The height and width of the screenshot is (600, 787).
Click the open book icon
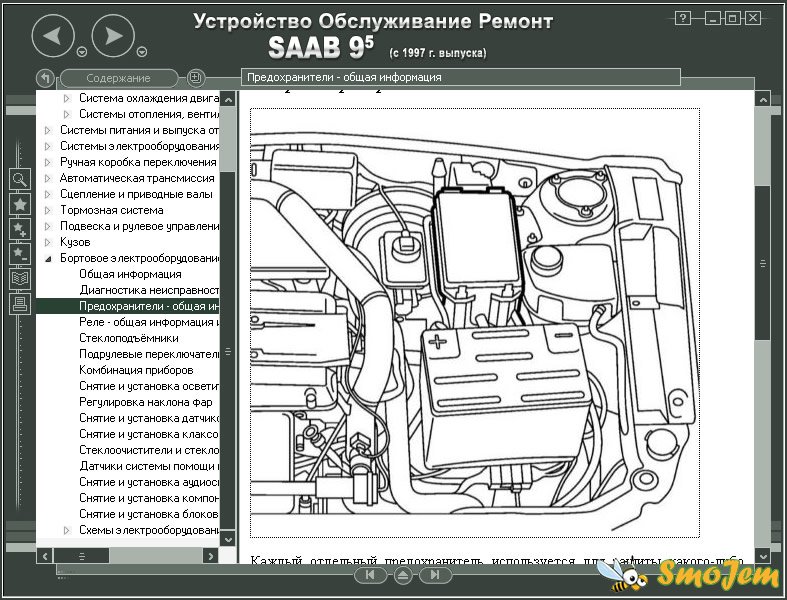[x=20, y=279]
